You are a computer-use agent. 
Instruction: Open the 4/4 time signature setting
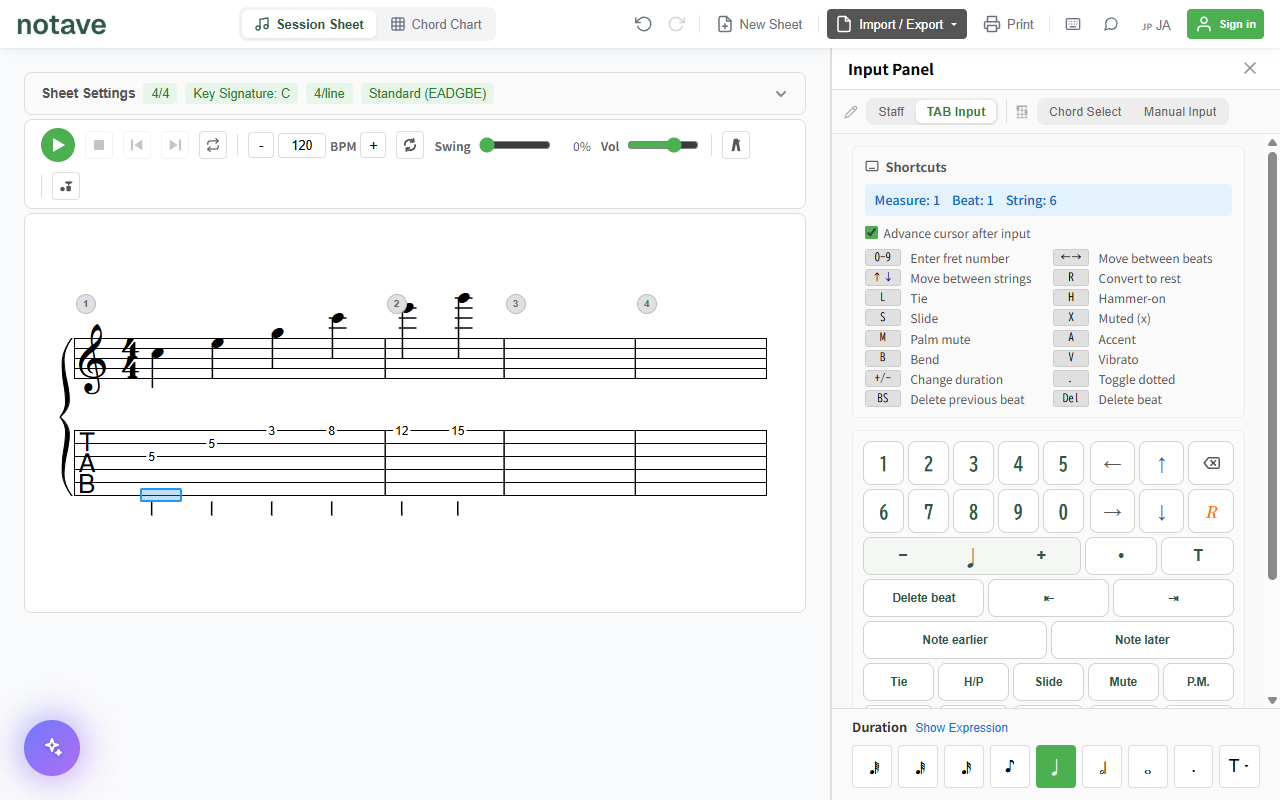(160, 93)
